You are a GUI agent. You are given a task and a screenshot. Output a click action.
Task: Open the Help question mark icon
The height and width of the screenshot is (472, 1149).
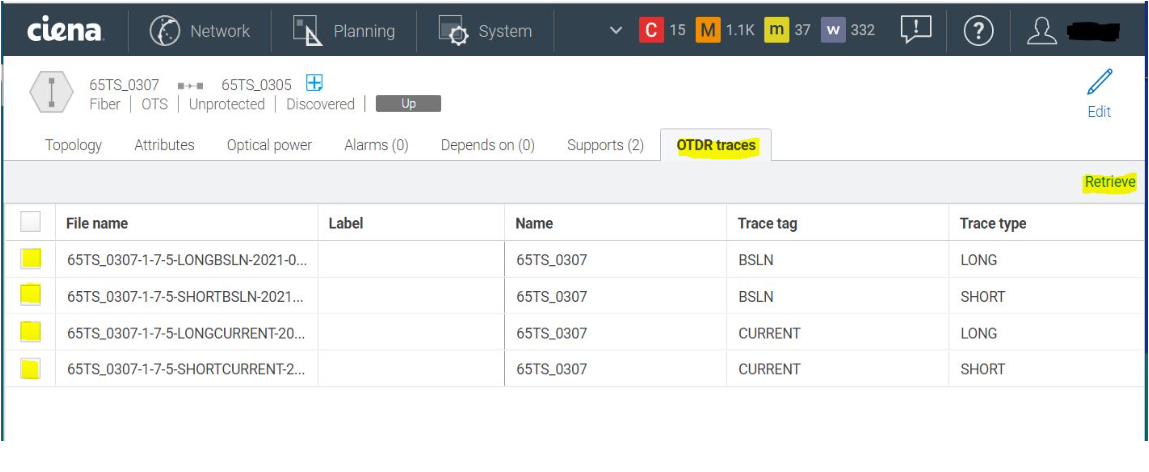978,31
